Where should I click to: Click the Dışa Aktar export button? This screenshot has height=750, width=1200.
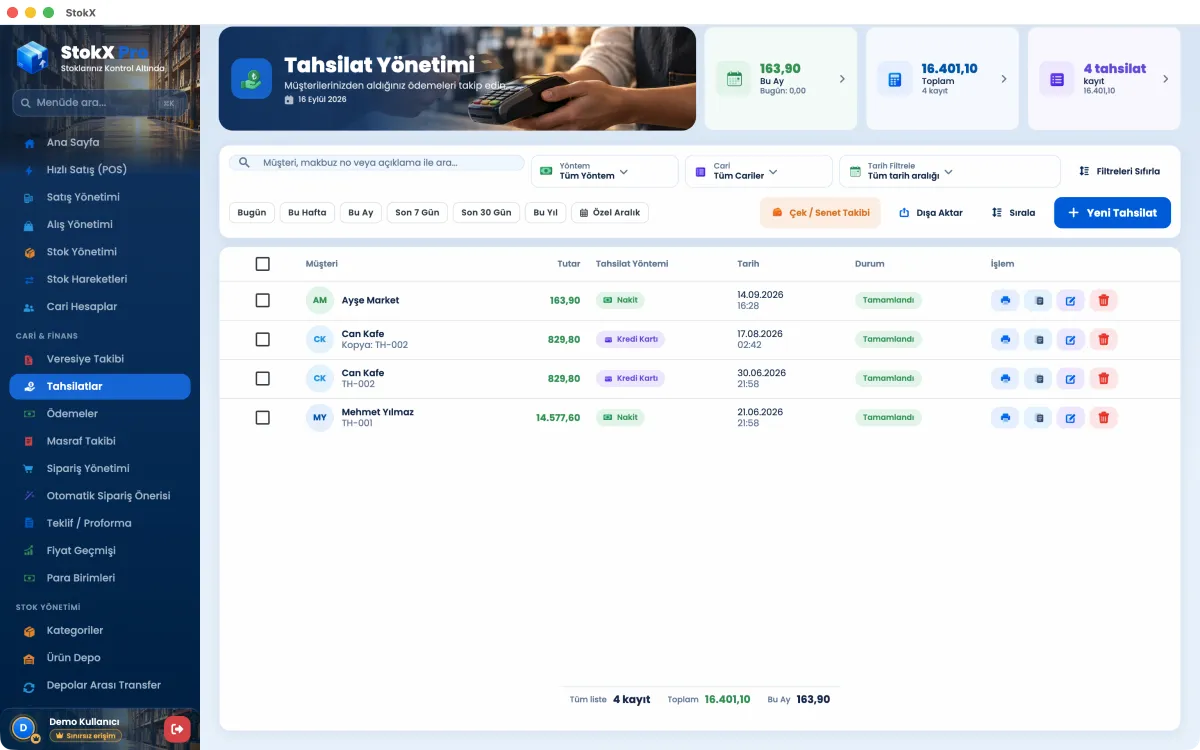pyautogui.click(x=930, y=213)
